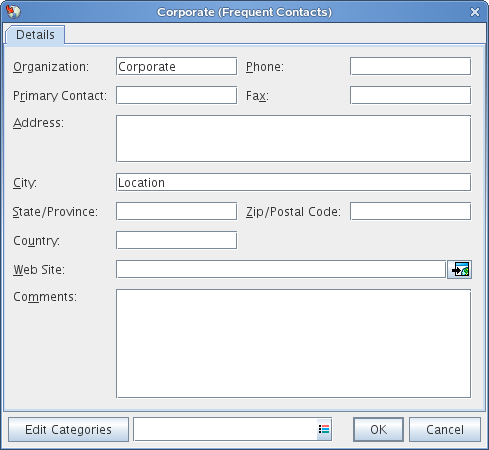Confirm with the OK button

(378, 429)
